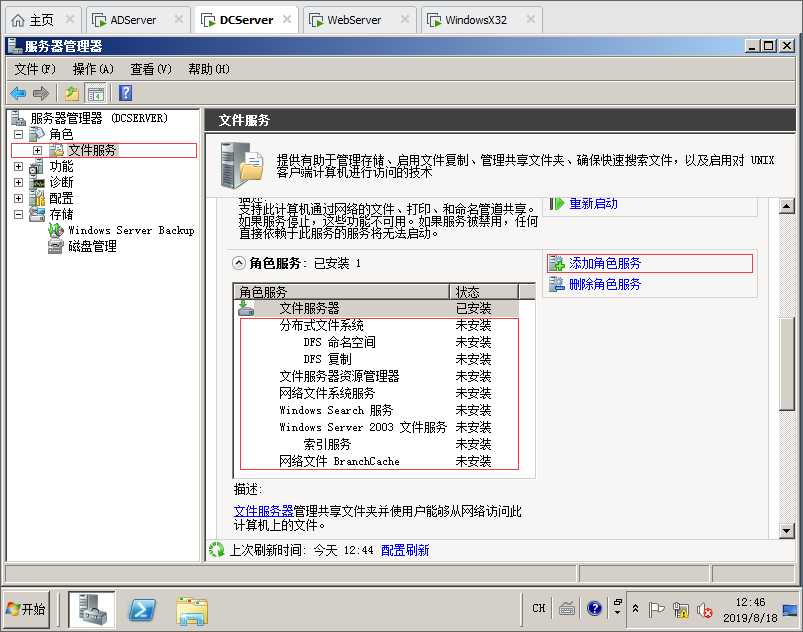Open the 文件服务器 description hyperlink
This screenshot has height=632, width=803.
tap(263, 511)
